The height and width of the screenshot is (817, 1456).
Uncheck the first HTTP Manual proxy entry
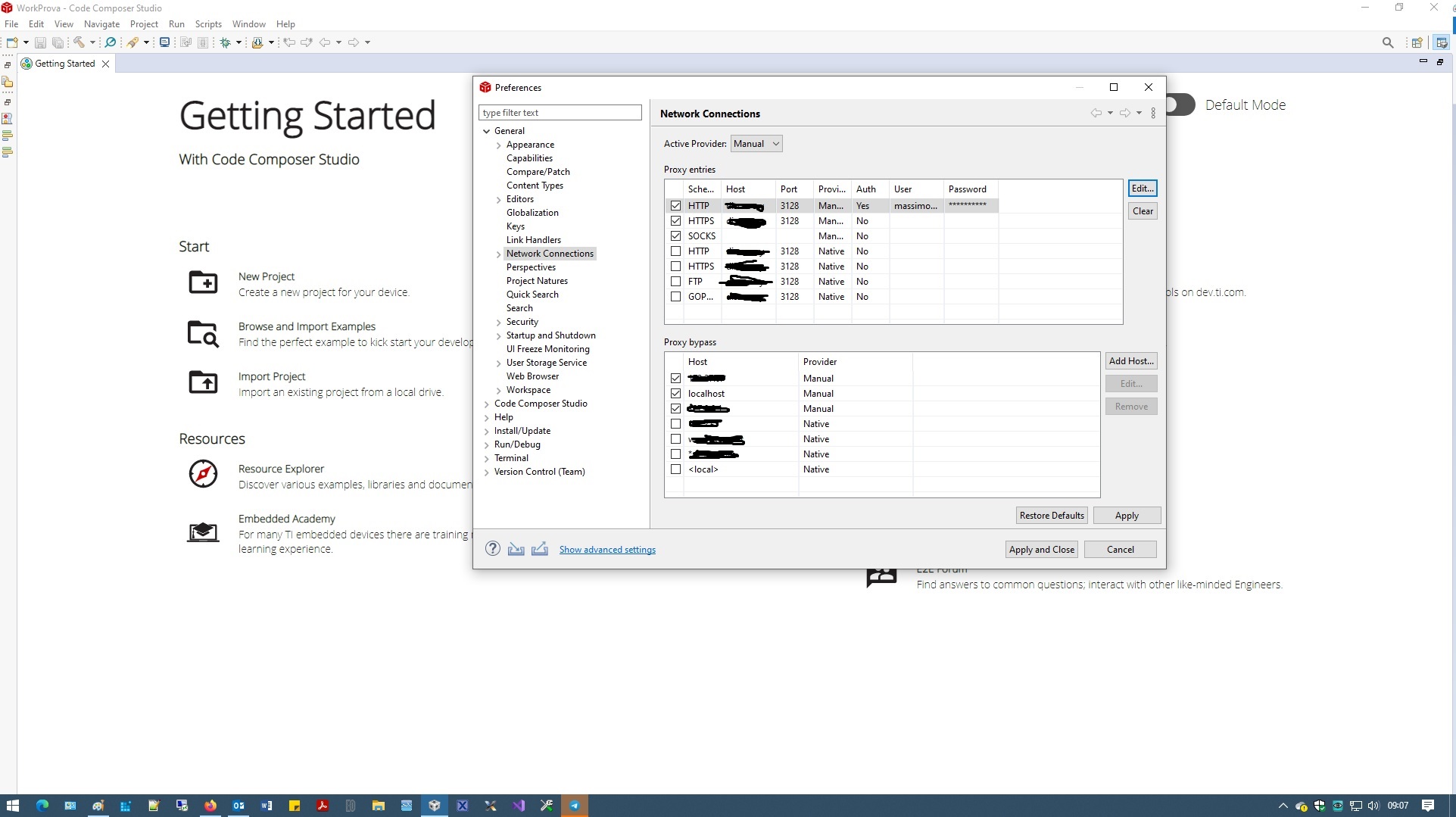pos(676,206)
